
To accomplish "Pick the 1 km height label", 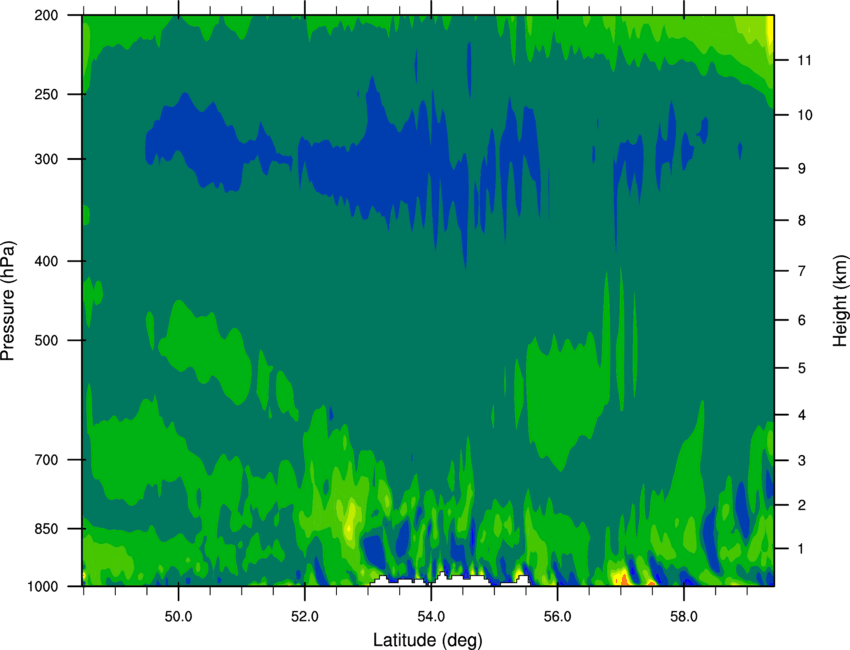I will [802, 549].
